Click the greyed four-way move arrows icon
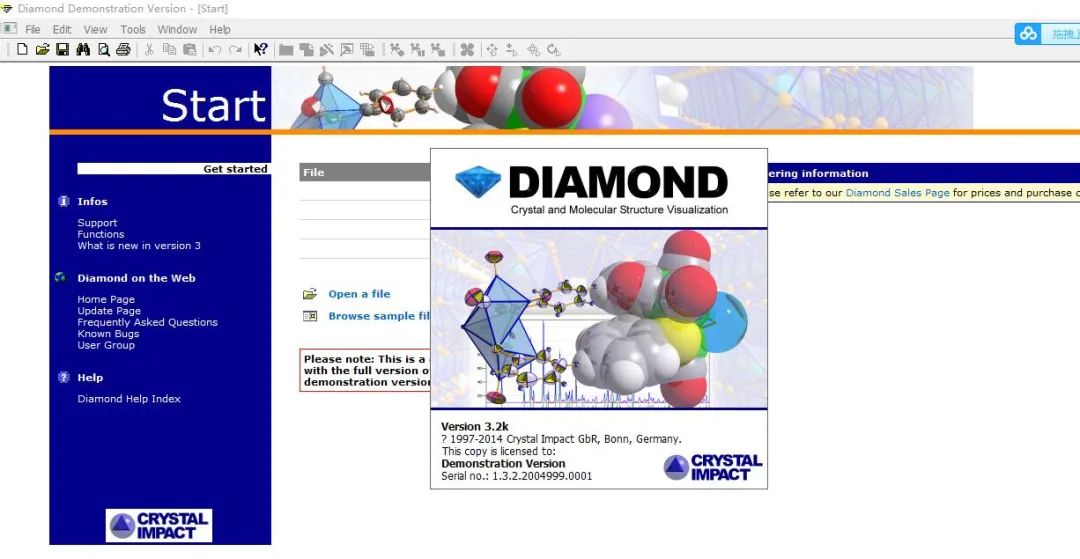This screenshot has height=559, width=1080. [492, 50]
